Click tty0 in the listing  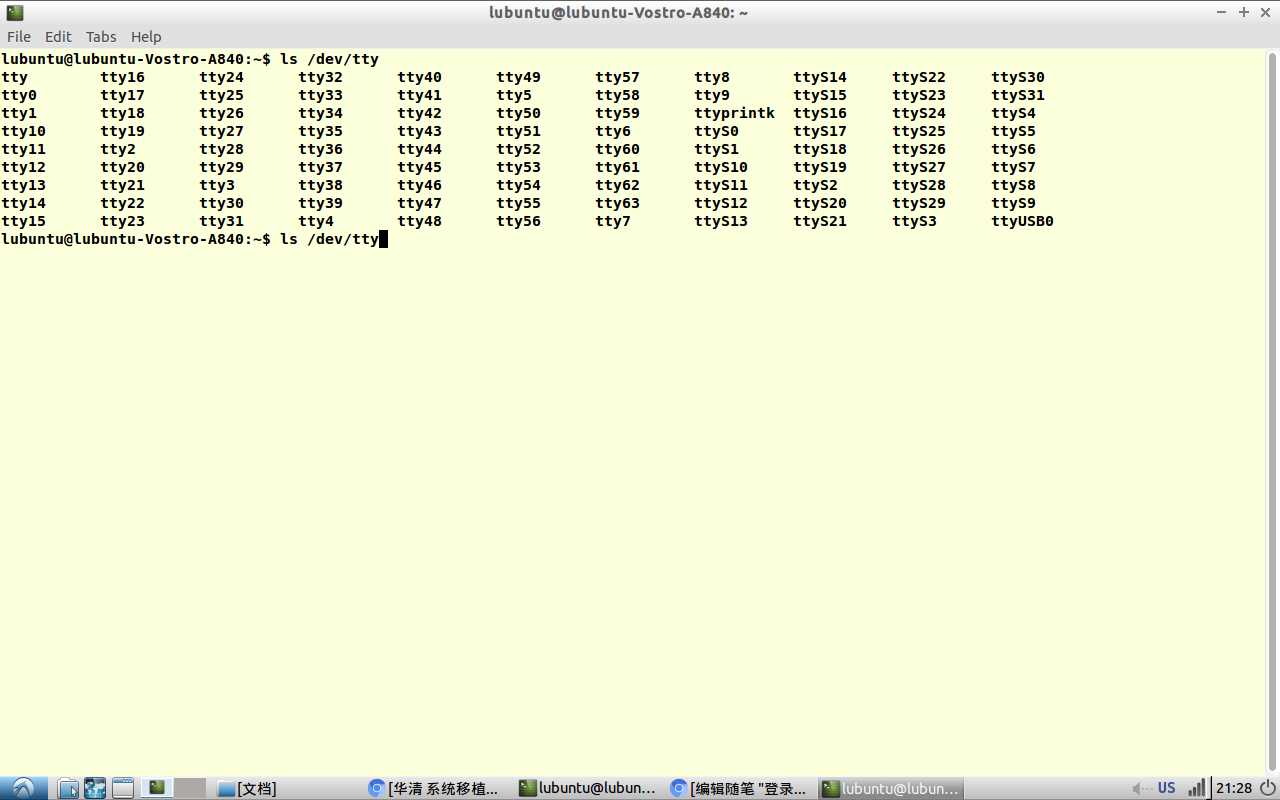[19, 95]
